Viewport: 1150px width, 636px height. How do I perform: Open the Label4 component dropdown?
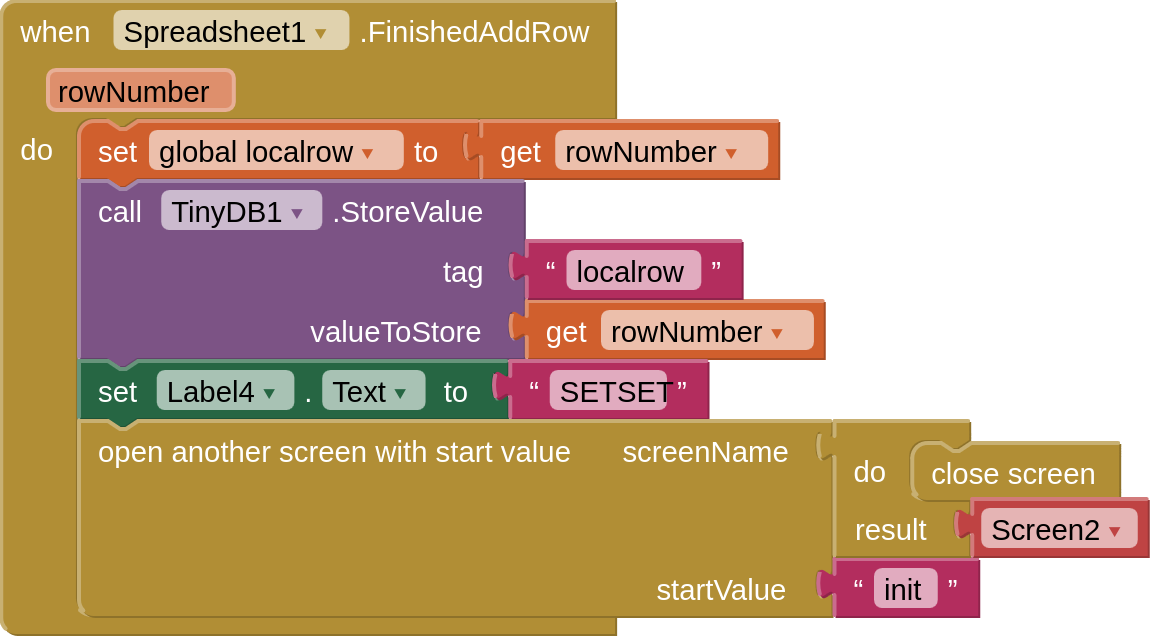pyautogui.click(x=269, y=393)
